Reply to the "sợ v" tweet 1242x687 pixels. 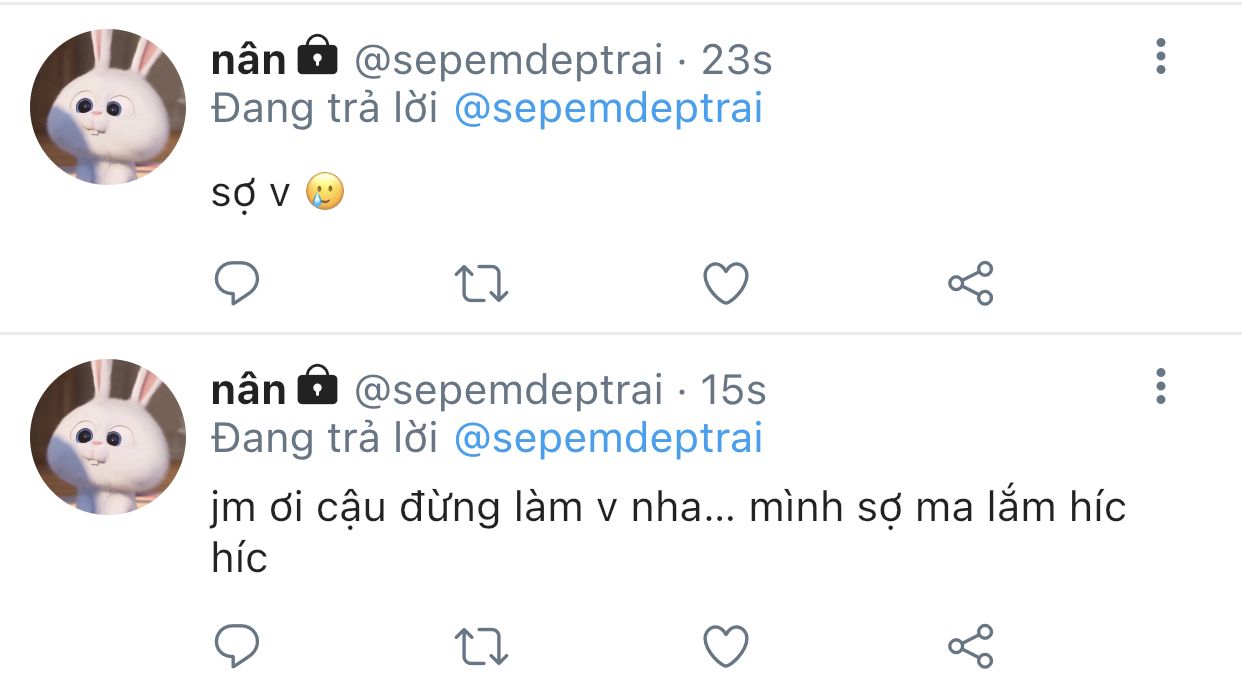click(x=237, y=284)
